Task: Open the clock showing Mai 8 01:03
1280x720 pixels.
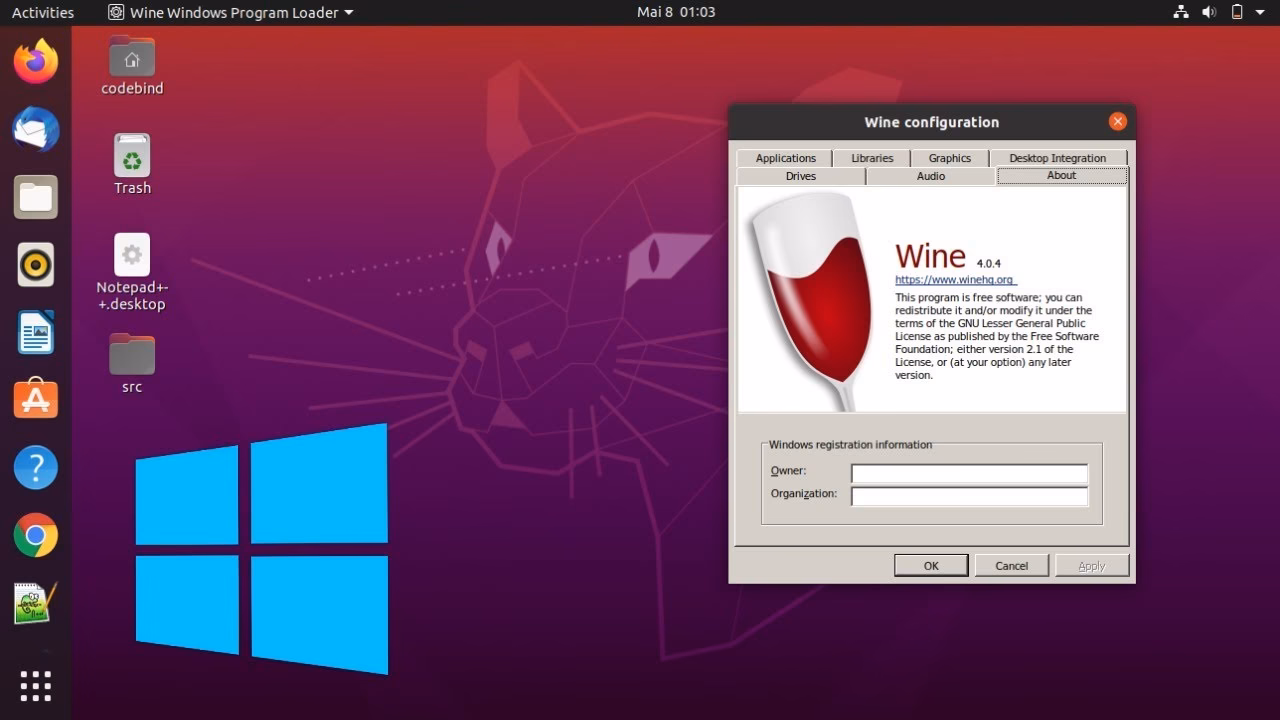Action: [x=676, y=12]
